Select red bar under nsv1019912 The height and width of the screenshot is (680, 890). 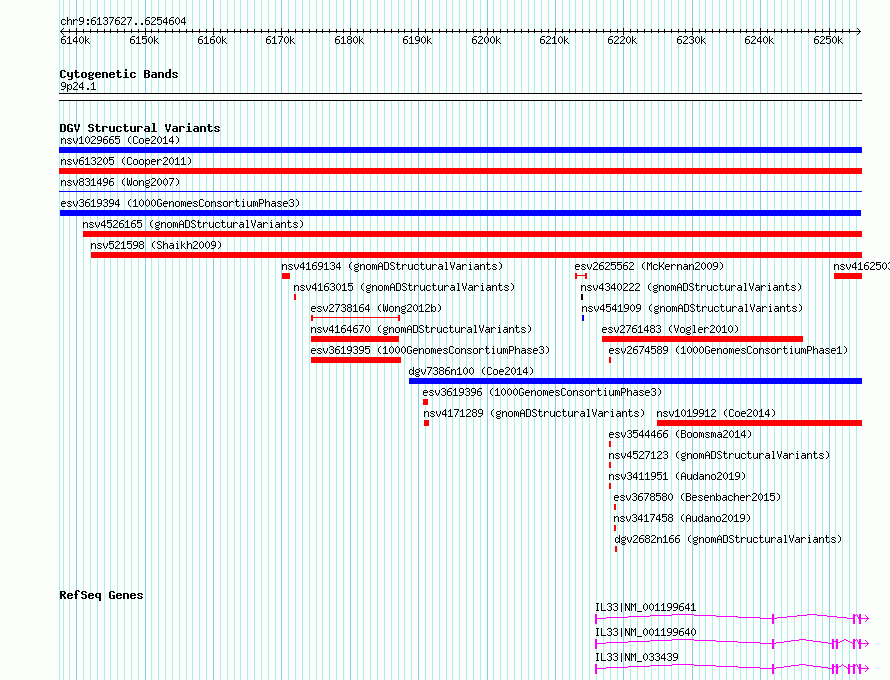pos(759,423)
